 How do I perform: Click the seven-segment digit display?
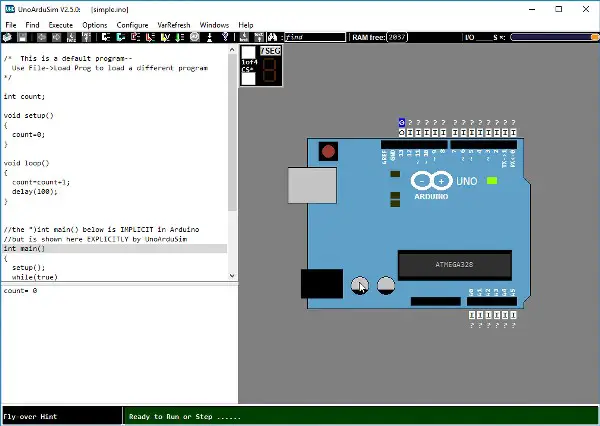tap(269, 70)
